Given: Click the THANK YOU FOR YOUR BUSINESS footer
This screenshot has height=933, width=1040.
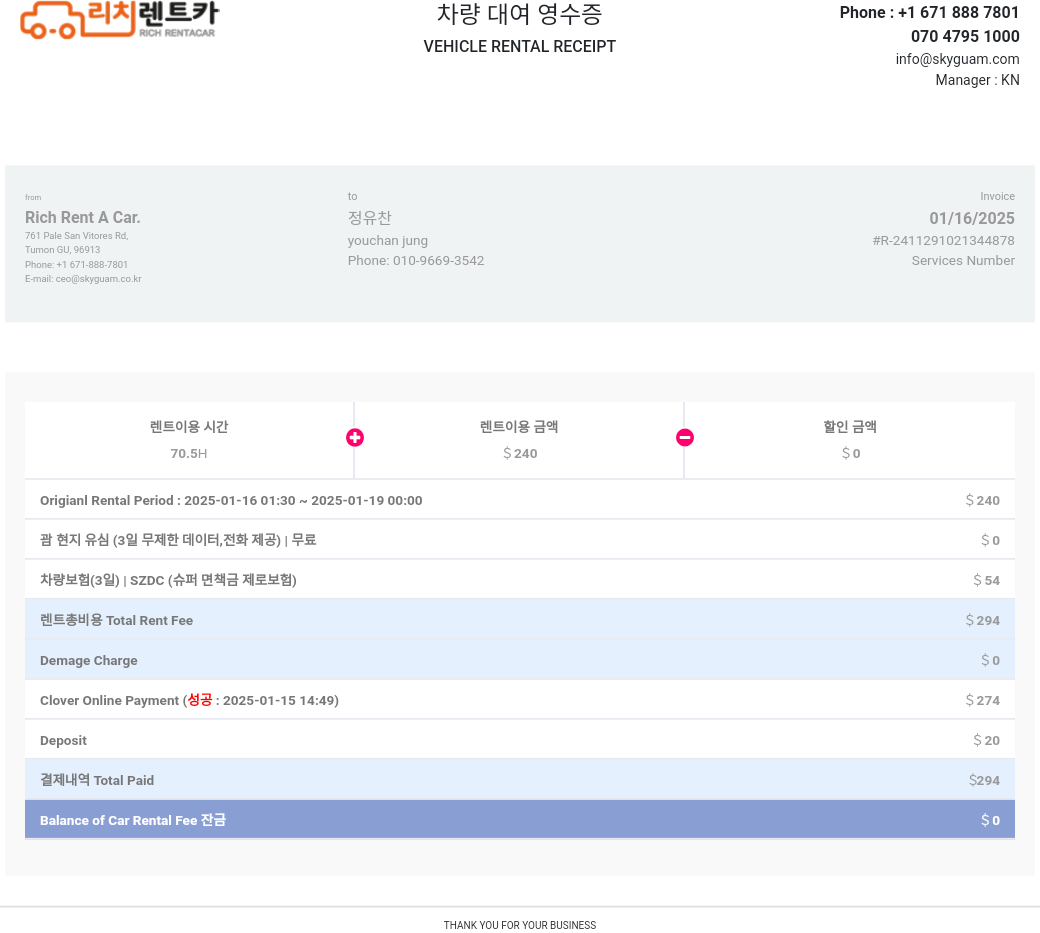Looking at the screenshot, I should pos(519,925).
